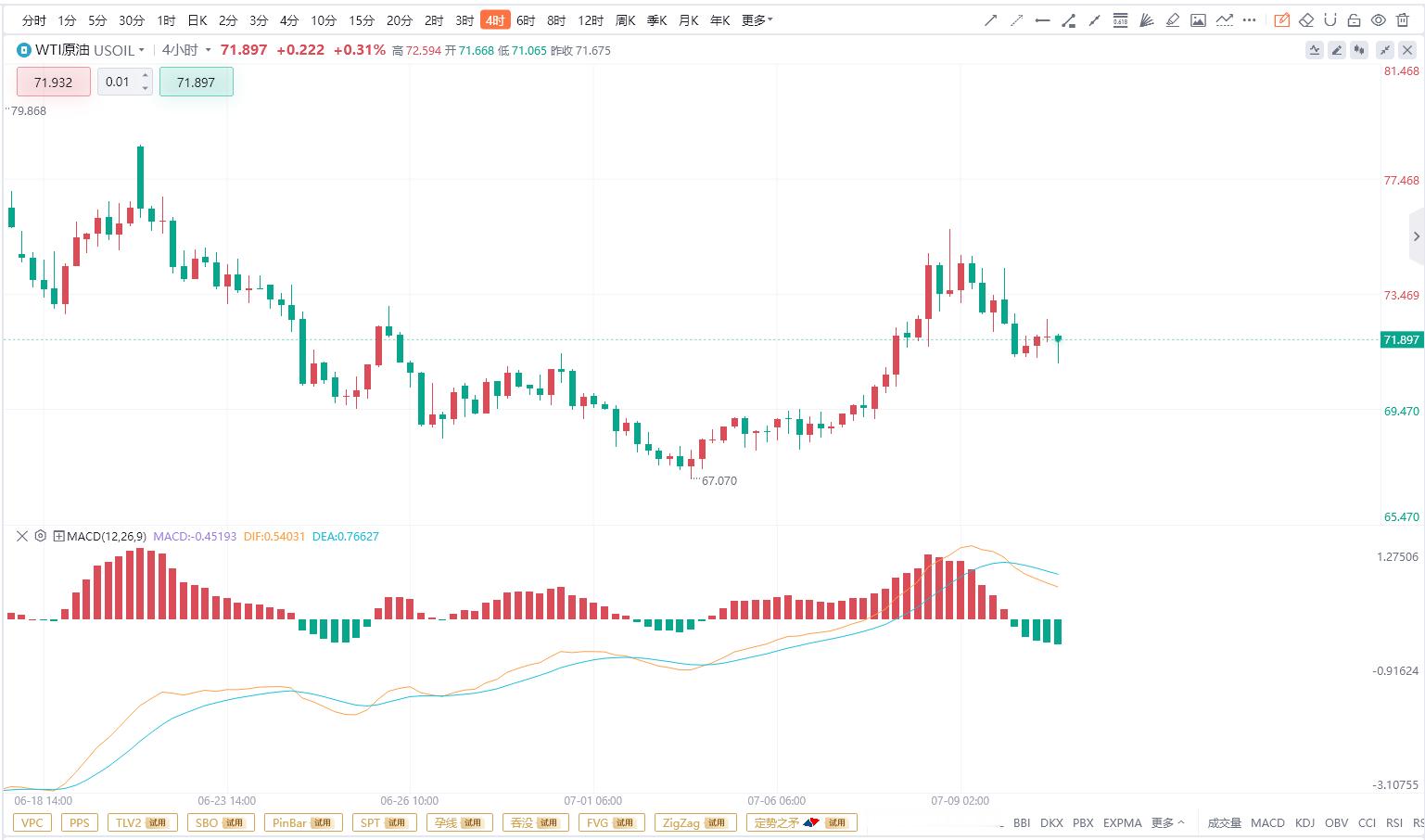
Task: Open the 4小时 period dropdown
Action: coord(186,50)
